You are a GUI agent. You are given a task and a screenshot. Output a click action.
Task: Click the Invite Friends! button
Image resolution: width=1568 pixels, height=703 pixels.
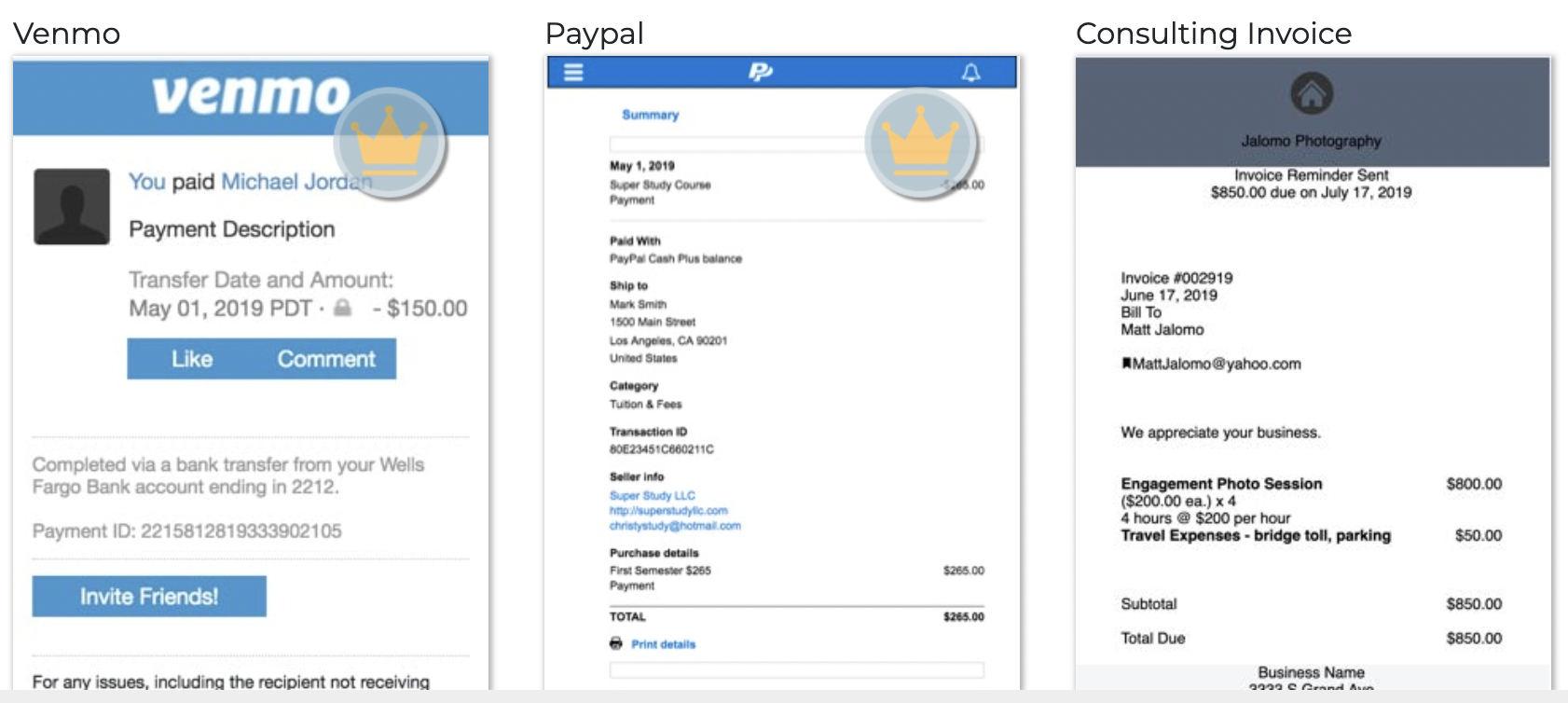point(149,597)
